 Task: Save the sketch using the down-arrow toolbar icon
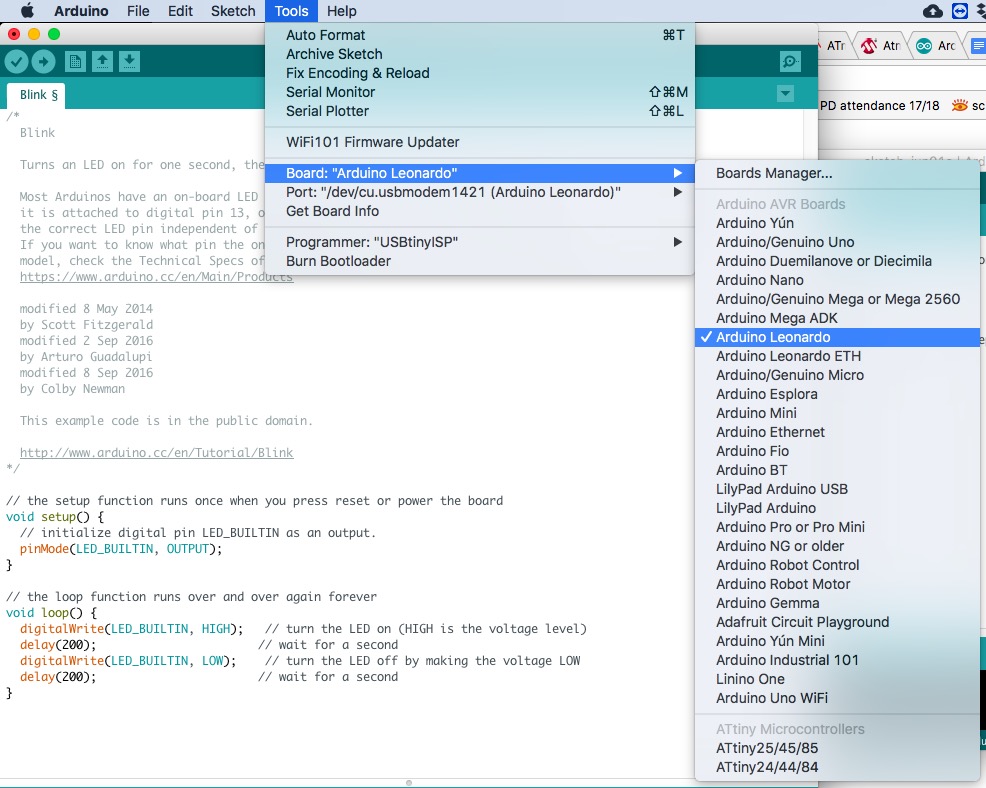[x=130, y=61]
